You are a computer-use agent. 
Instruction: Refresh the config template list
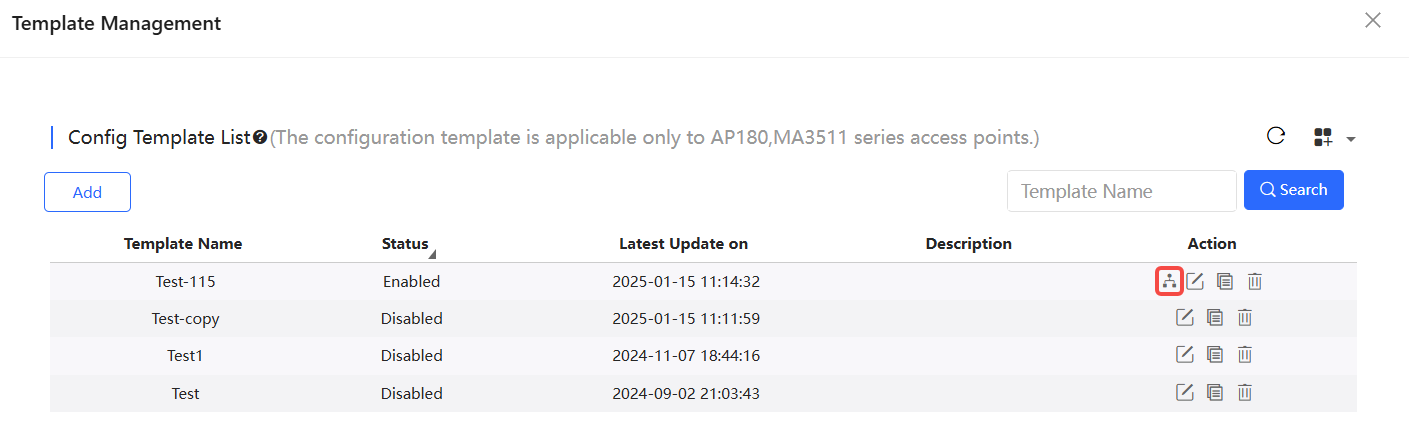[x=1276, y=136]
